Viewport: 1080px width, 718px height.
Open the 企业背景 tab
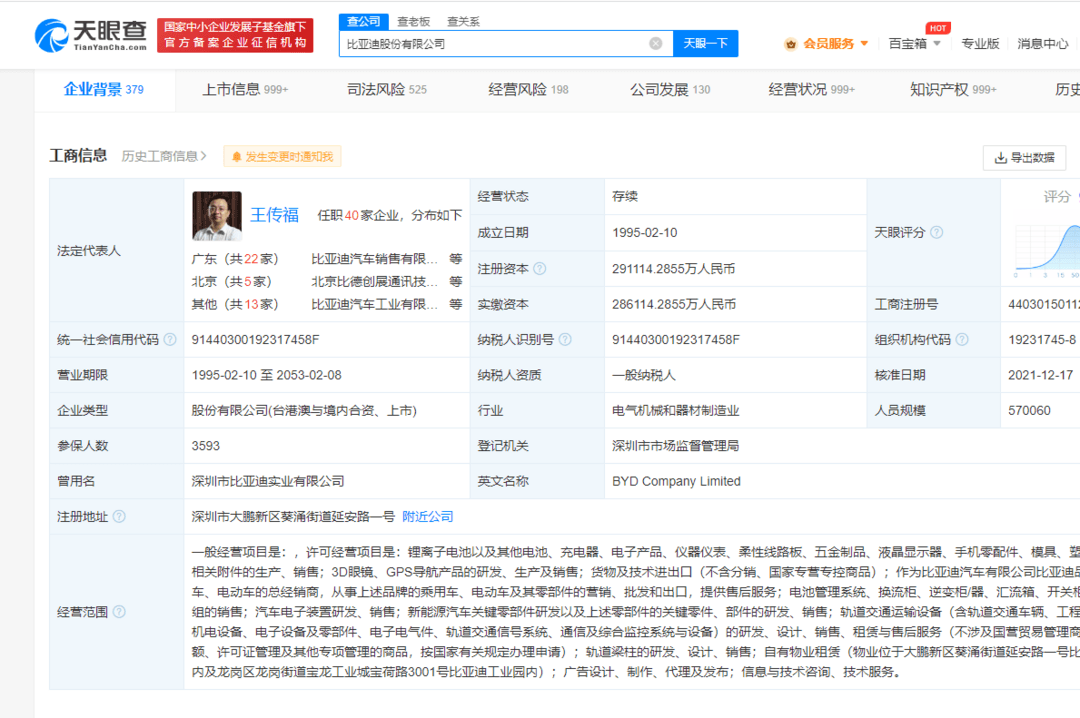(x=104, y=90)
